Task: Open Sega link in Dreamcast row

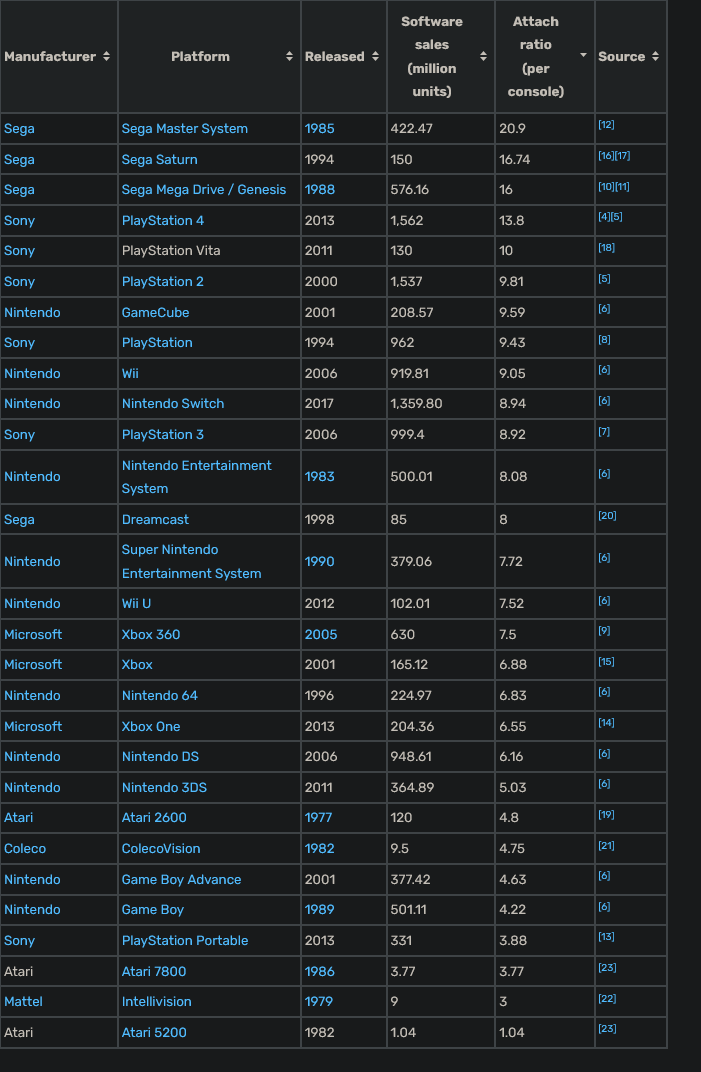Action: pyautogui.click(x=19, y=520)
